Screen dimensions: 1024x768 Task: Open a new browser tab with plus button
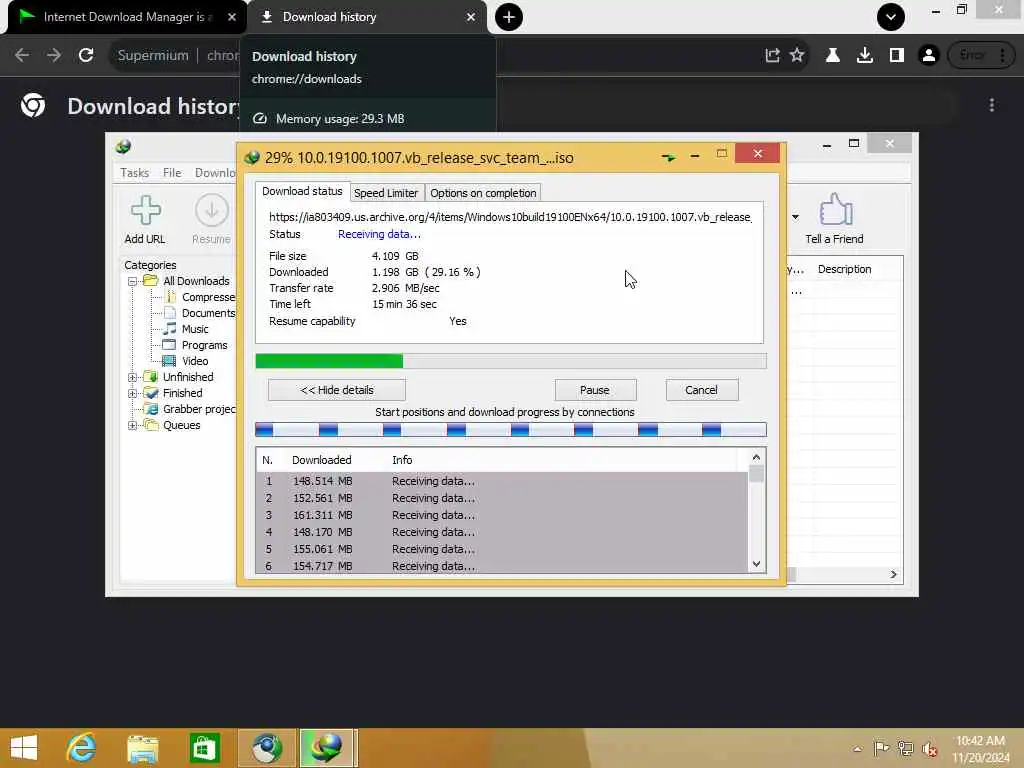(x=509, y=17)
